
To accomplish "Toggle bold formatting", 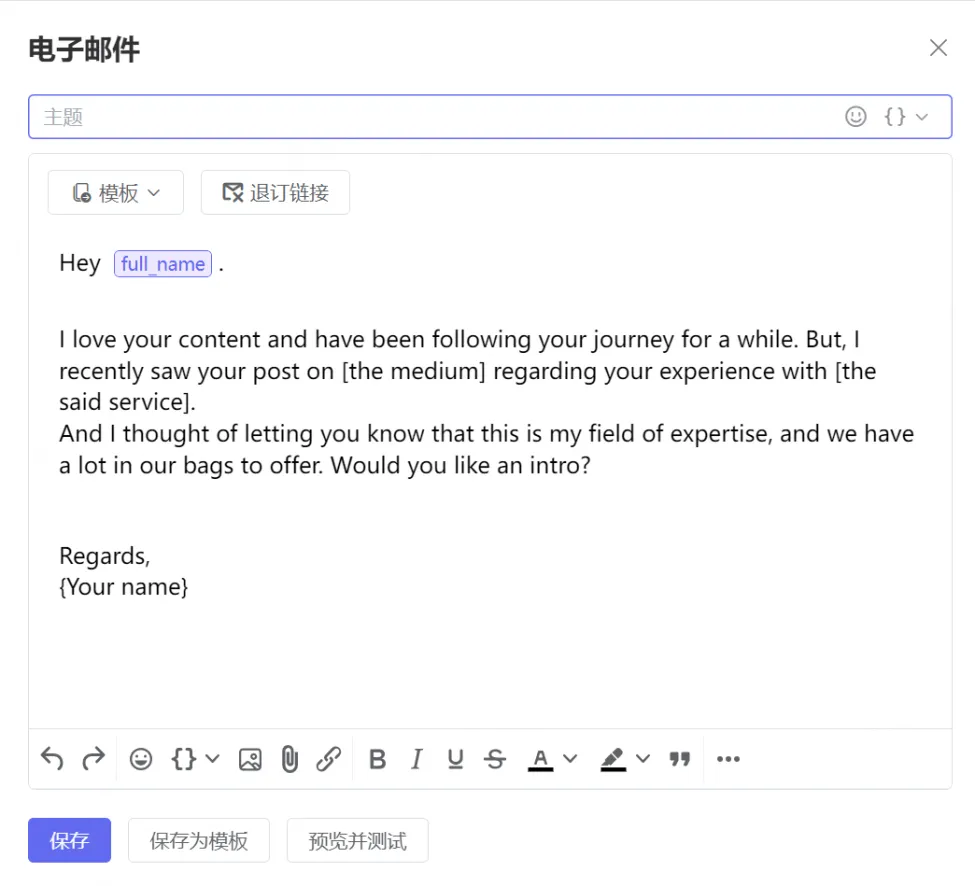I will coord(377,759).
